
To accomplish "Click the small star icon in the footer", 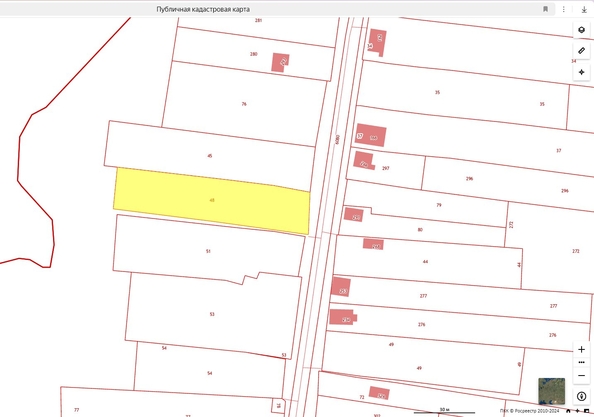I will pos(577,411).
